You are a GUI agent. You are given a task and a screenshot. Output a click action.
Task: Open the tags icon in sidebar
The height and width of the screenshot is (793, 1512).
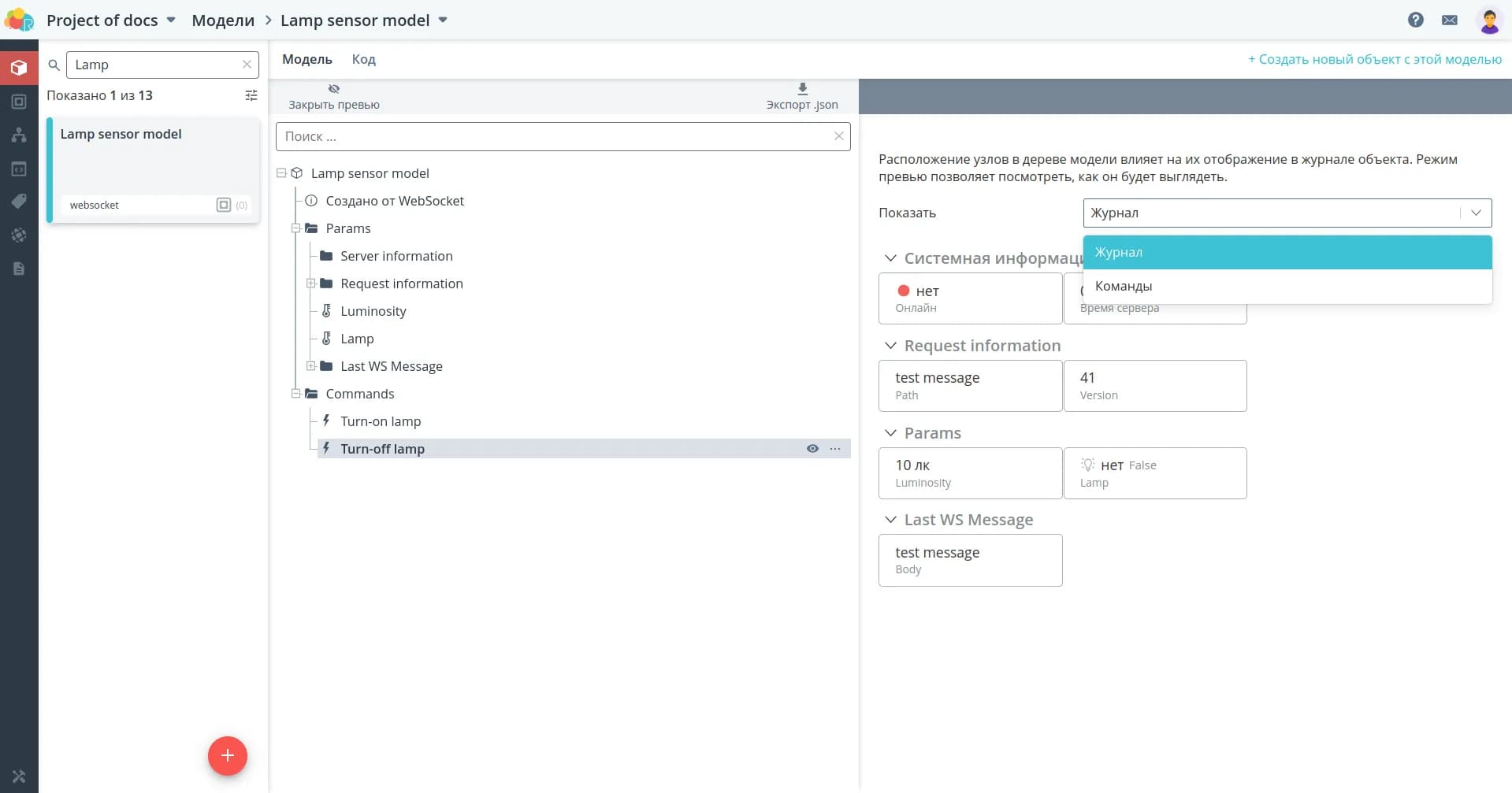coord(19,202)
